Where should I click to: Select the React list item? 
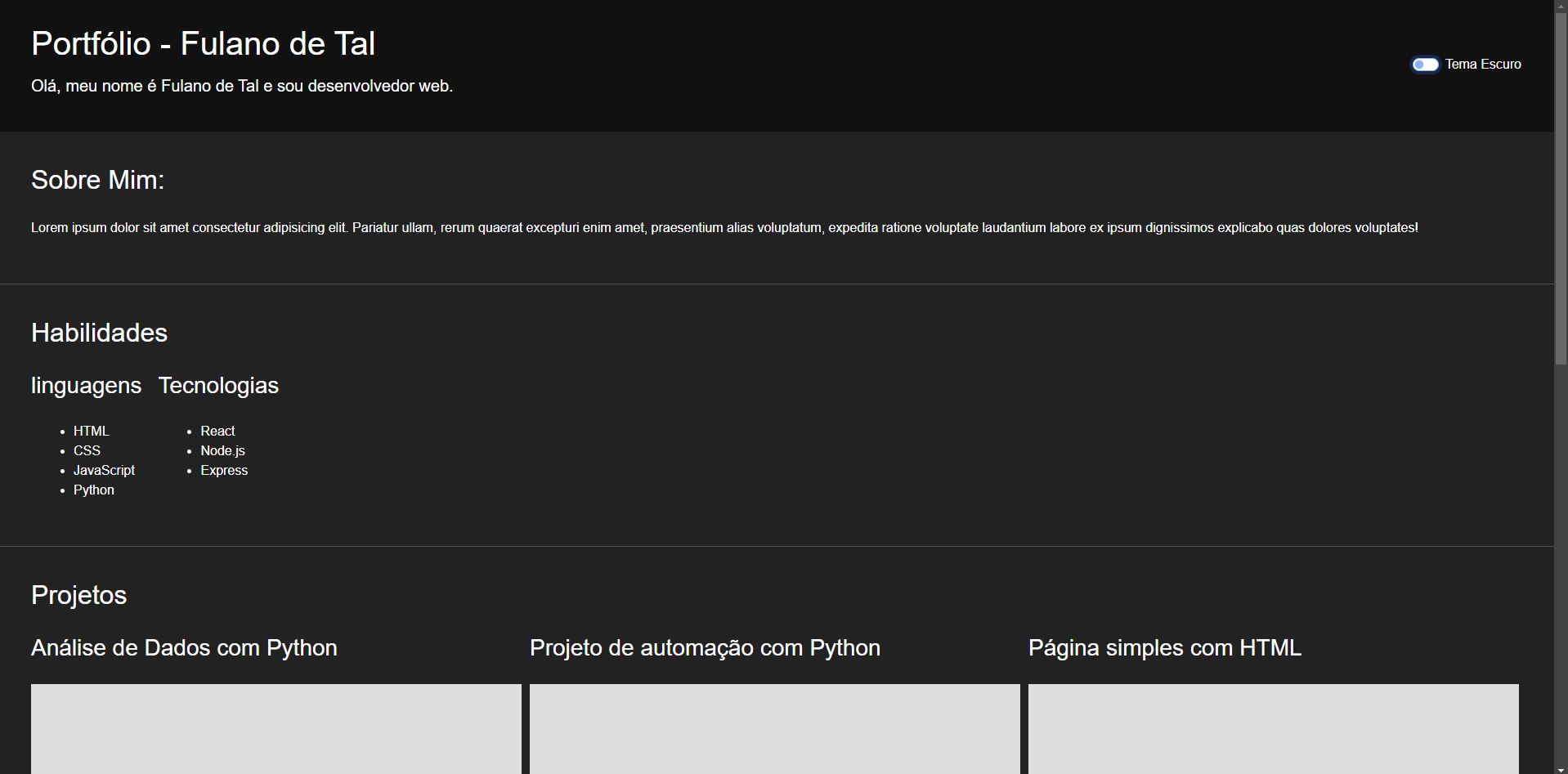pos(217,431)
